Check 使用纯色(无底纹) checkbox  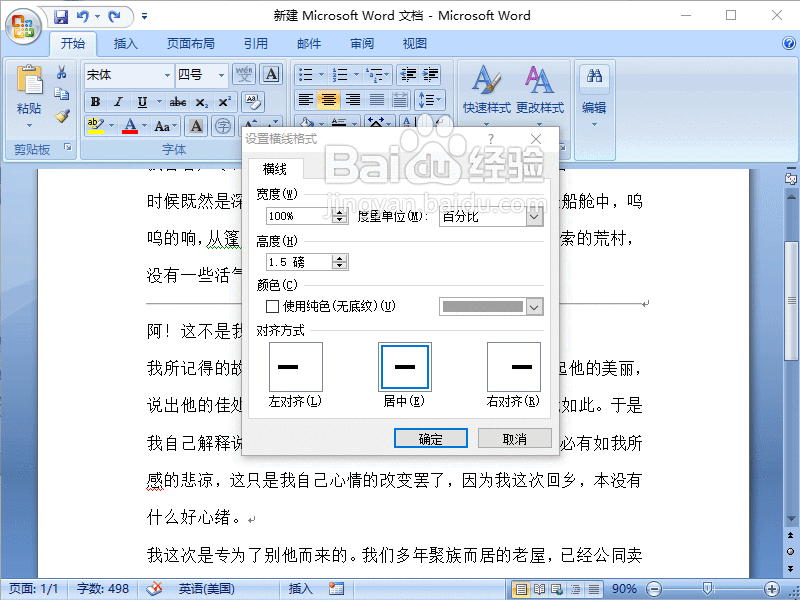pos(272,306)
